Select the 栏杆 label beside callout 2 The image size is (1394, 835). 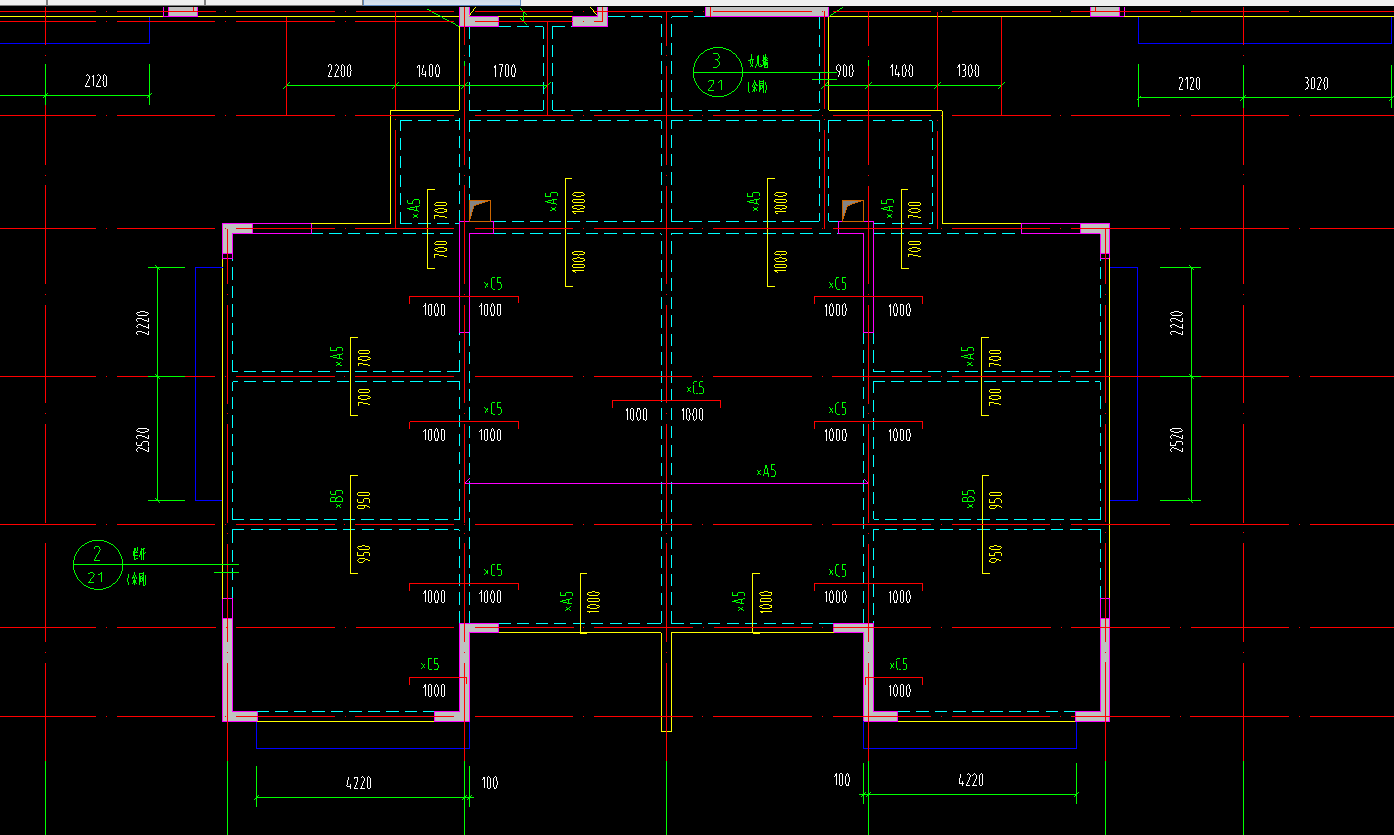click(x=138, y=554)
